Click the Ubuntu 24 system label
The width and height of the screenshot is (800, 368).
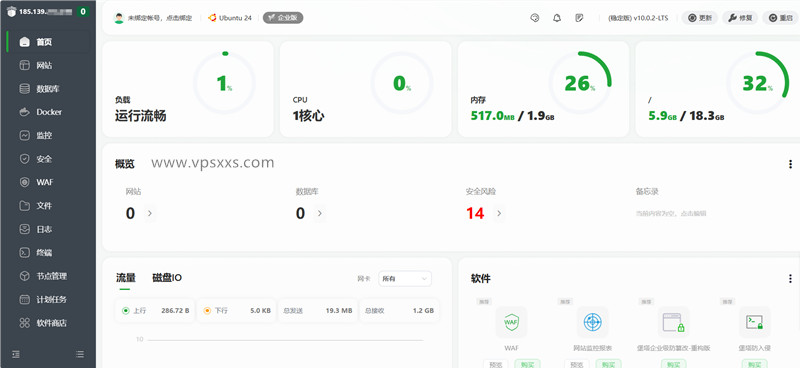(x=235, y=18)
